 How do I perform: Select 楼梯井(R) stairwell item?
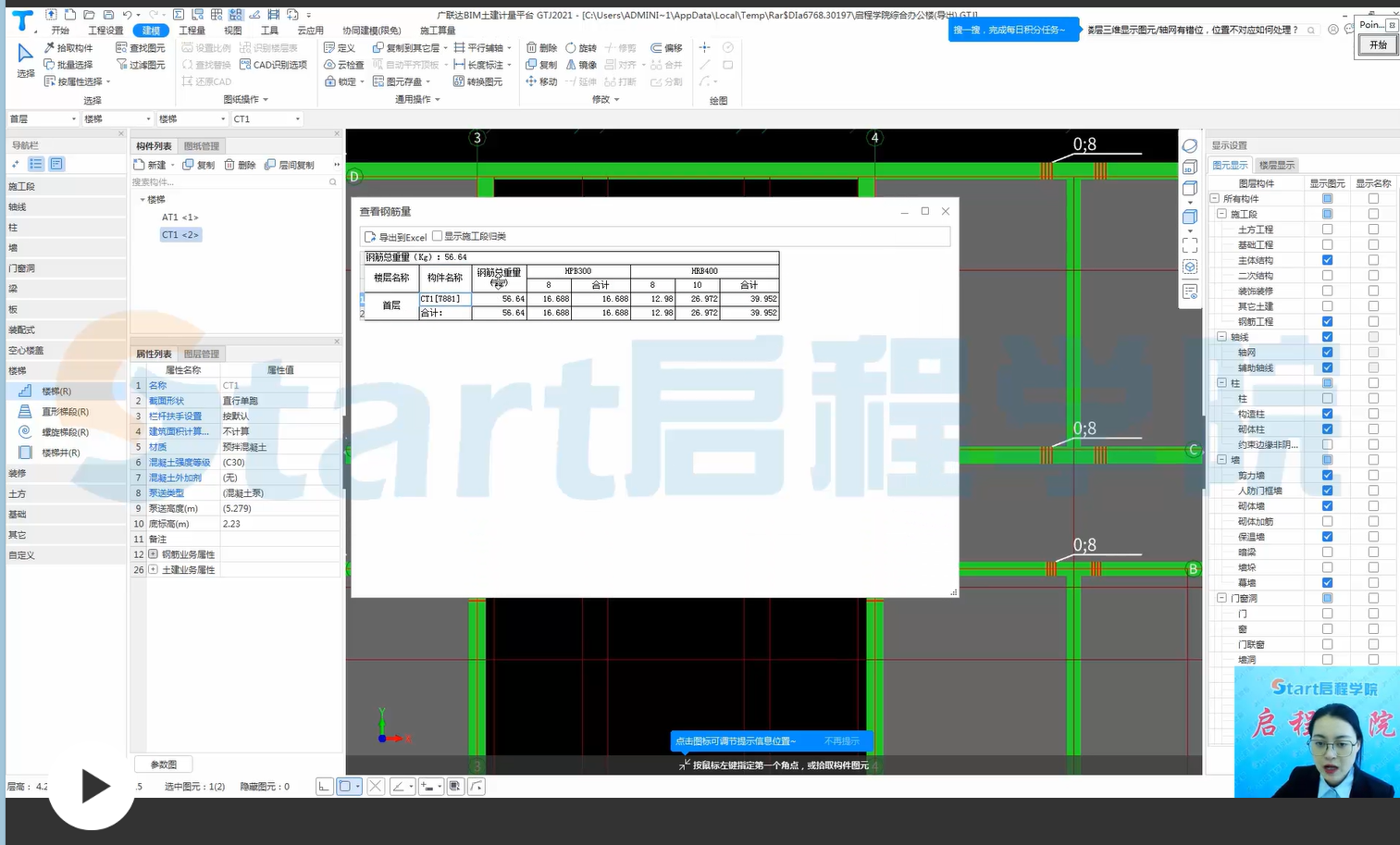tap(61, 453)
